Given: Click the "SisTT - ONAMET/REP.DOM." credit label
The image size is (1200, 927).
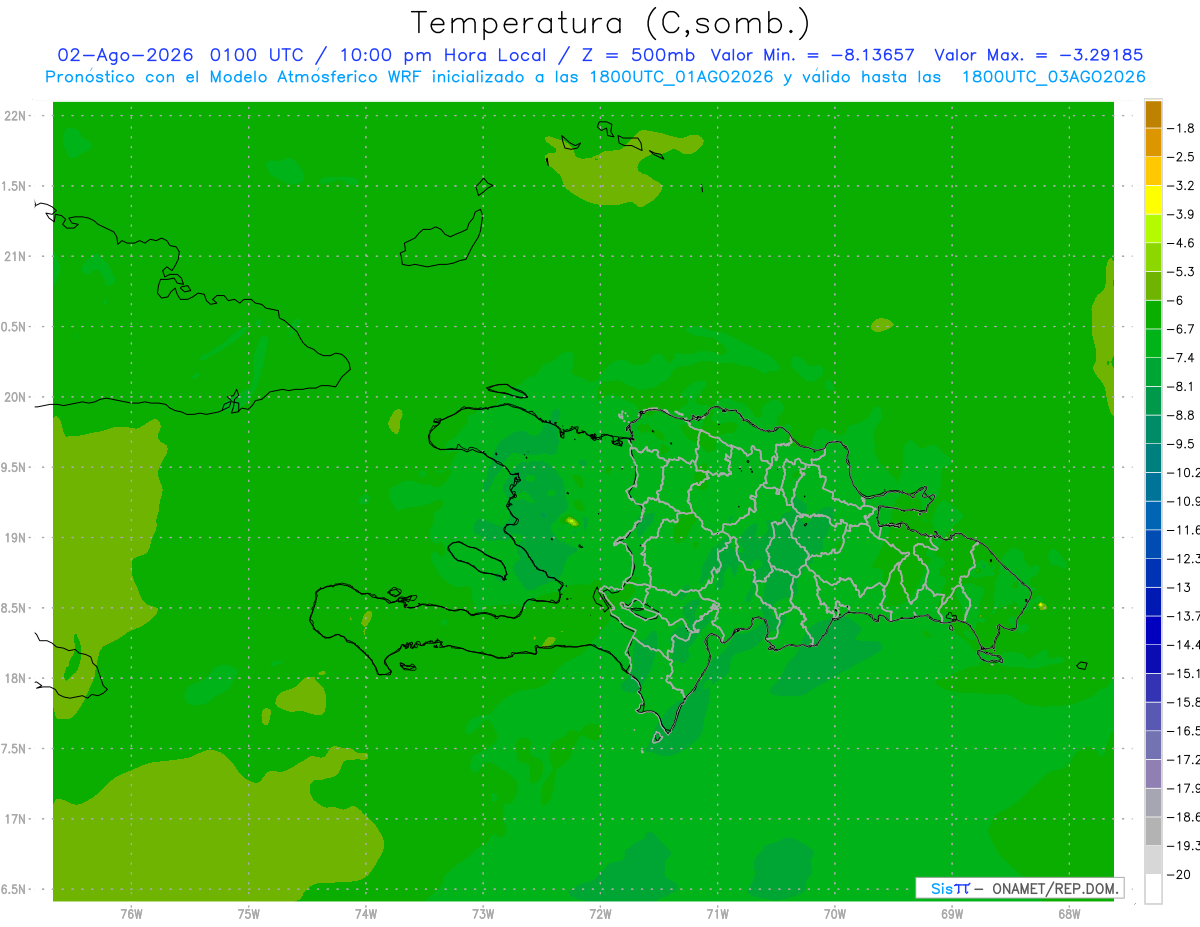Looking at the screenshot, I should point(1020,888).
